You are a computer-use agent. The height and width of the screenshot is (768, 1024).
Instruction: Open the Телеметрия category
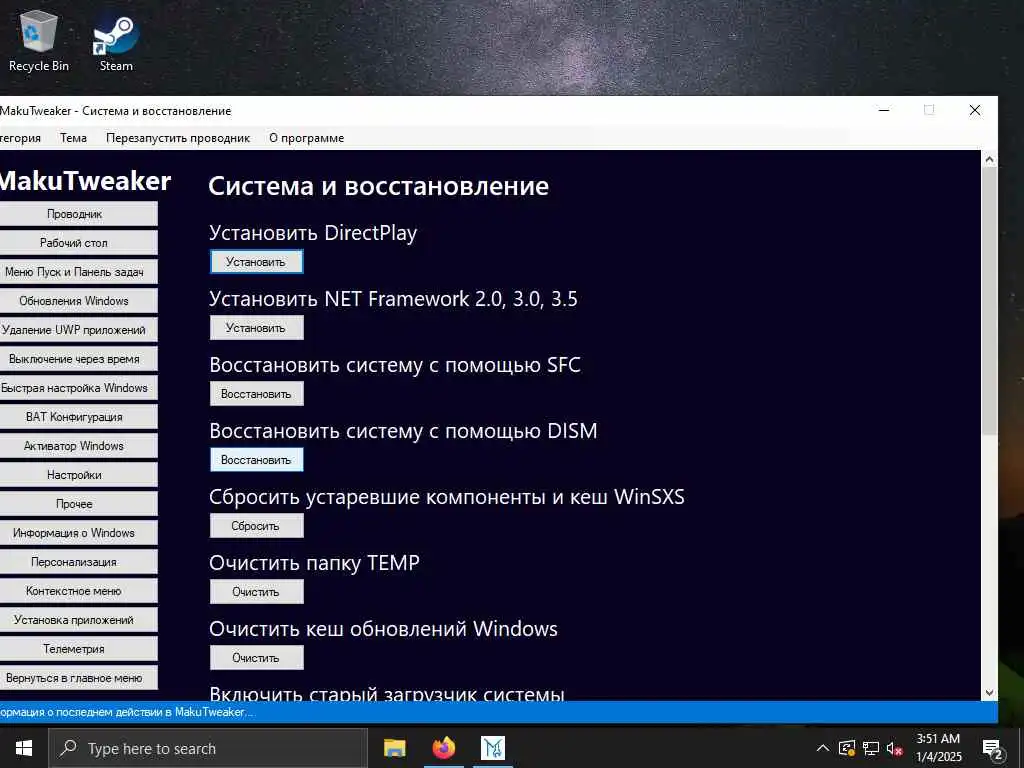78,648
